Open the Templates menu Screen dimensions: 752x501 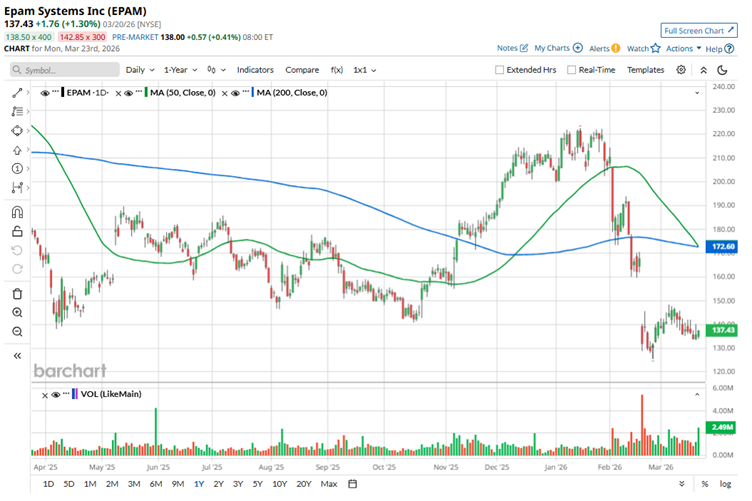coord(646,70)
